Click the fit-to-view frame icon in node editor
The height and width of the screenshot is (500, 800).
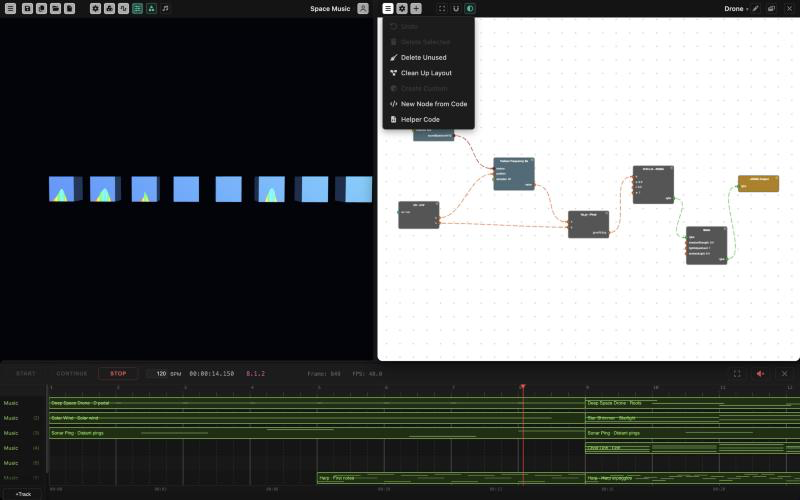442,9
